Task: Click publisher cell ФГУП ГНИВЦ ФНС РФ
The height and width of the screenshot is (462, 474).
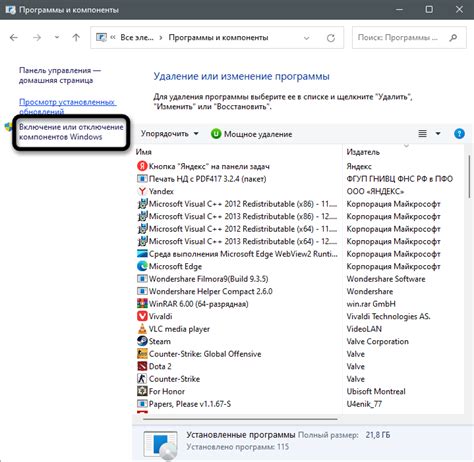Action: point(399,179)
